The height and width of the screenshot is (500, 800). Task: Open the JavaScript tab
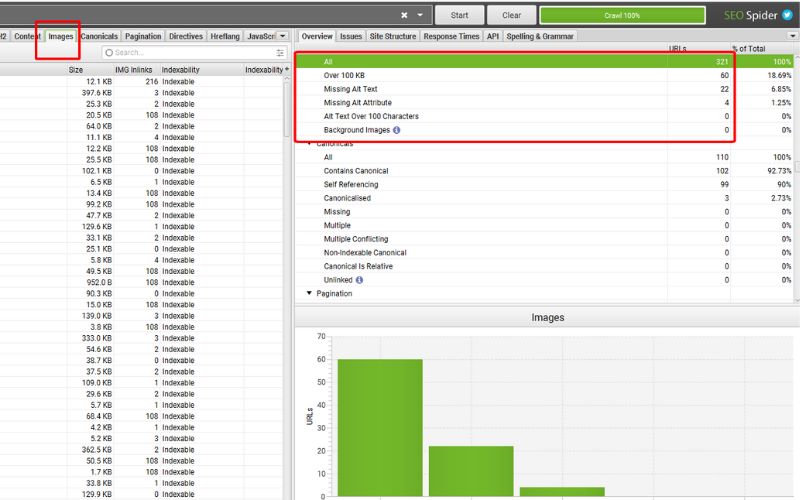261,36
